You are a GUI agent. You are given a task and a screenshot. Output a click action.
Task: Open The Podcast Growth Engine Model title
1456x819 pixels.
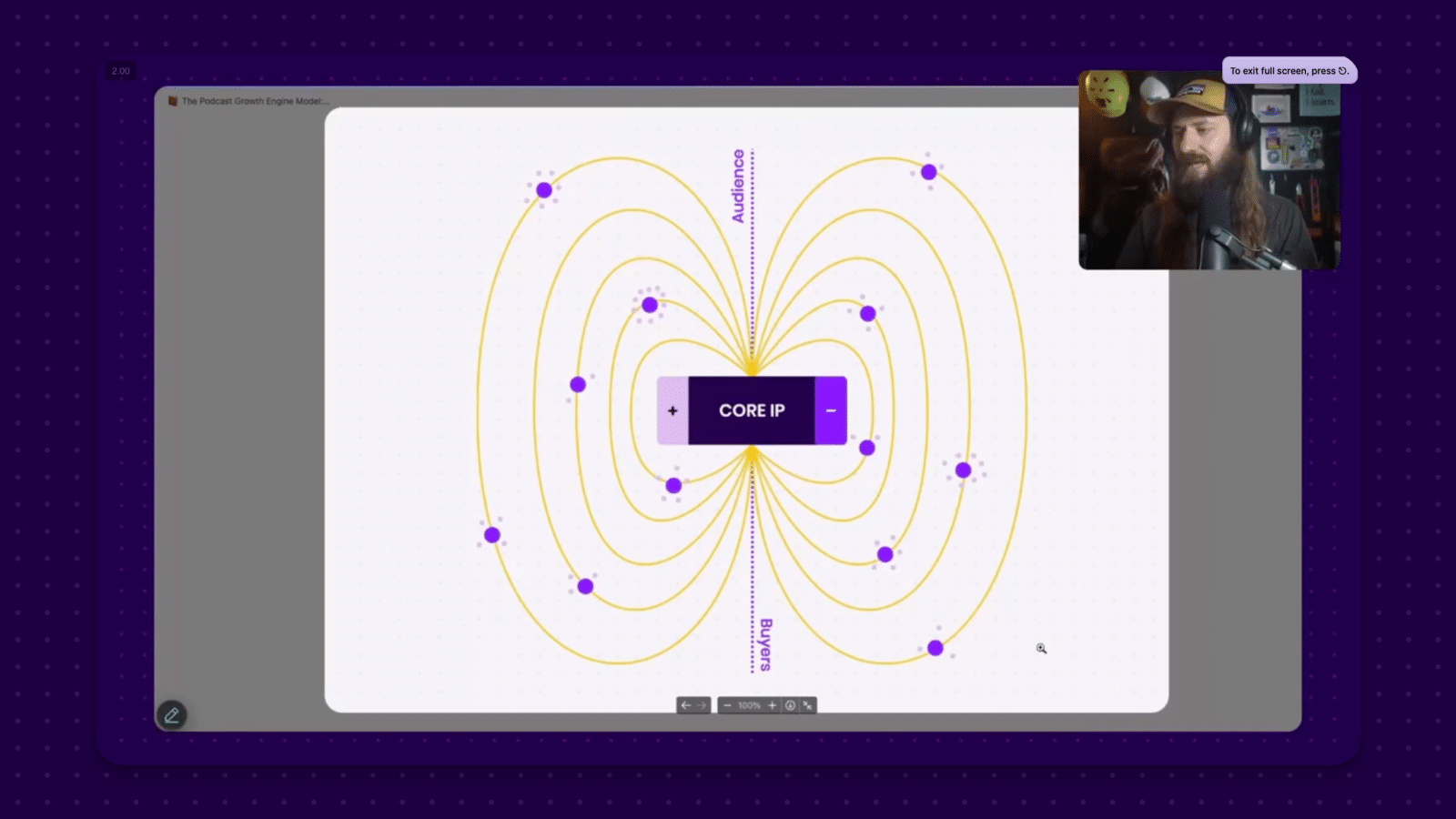[x=255, y=101]
